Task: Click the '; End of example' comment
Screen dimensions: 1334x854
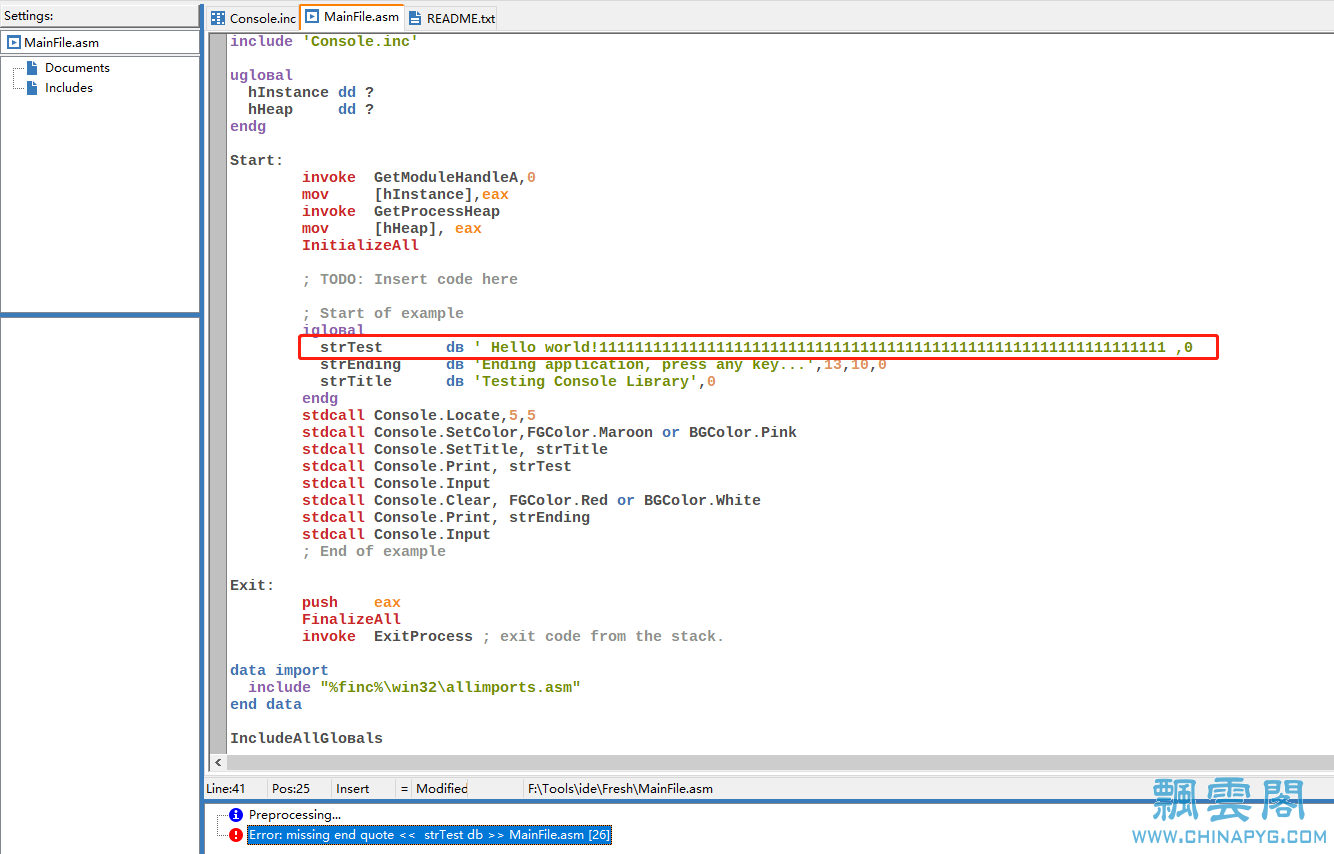Action: click(374, 551)
